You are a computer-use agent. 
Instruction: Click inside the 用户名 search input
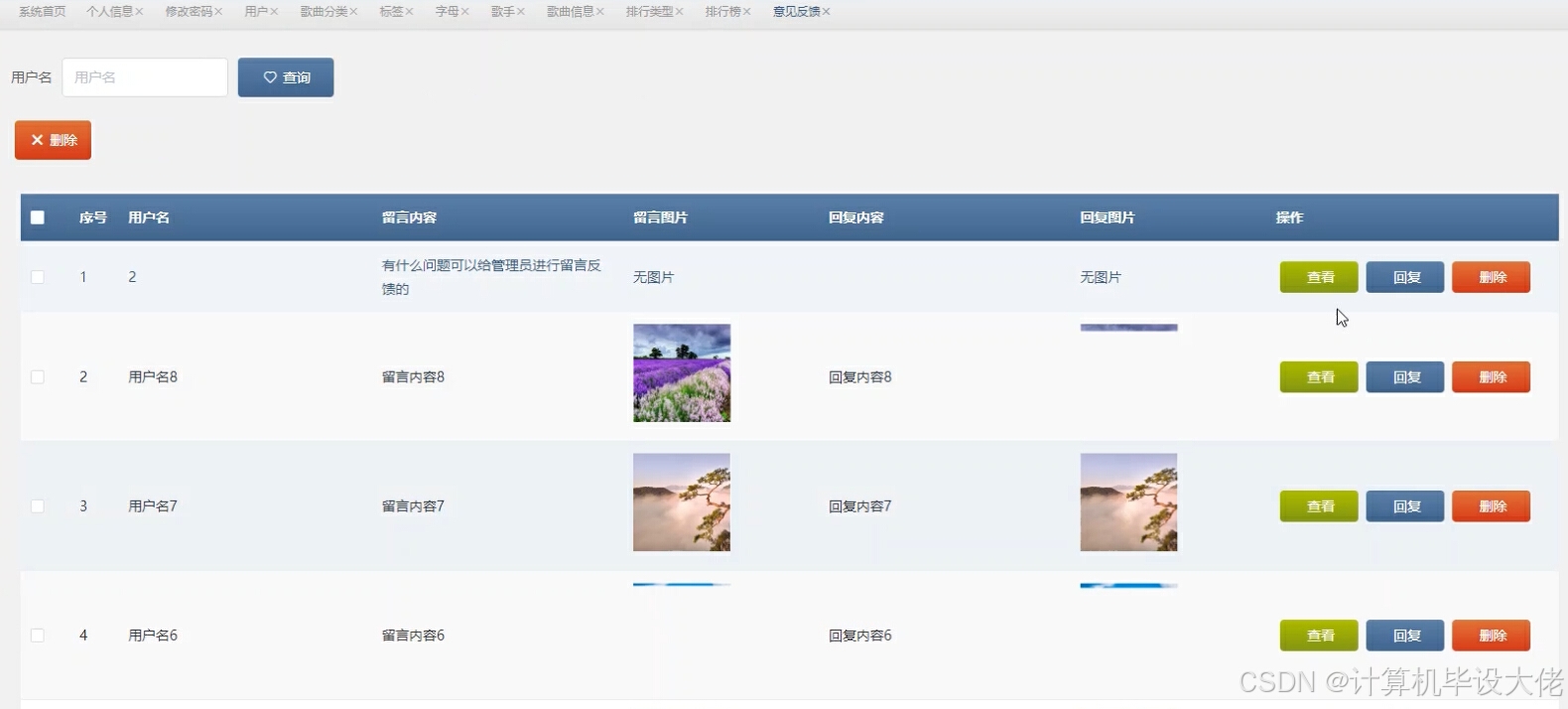click(x=145, y=77)
